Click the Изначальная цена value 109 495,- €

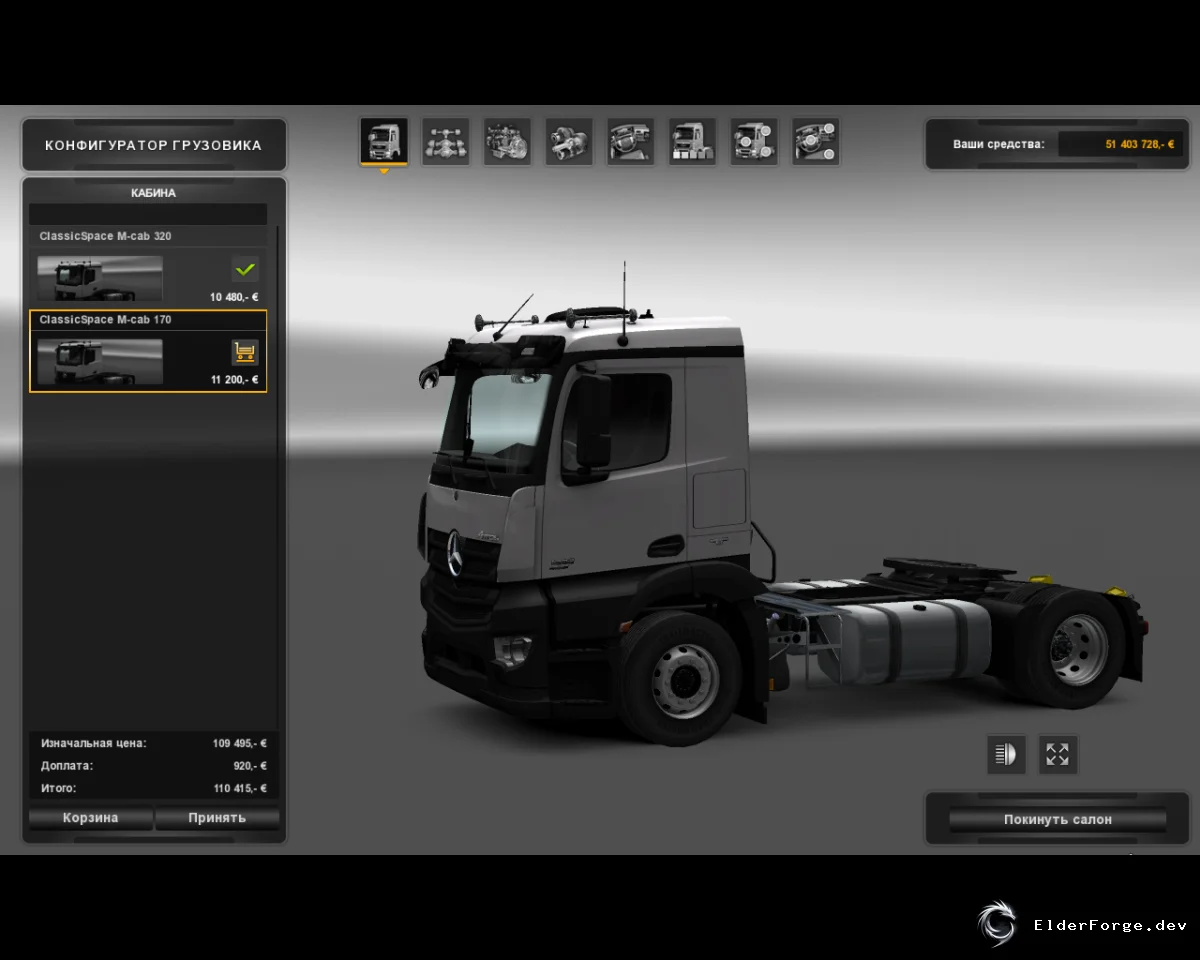240,744
